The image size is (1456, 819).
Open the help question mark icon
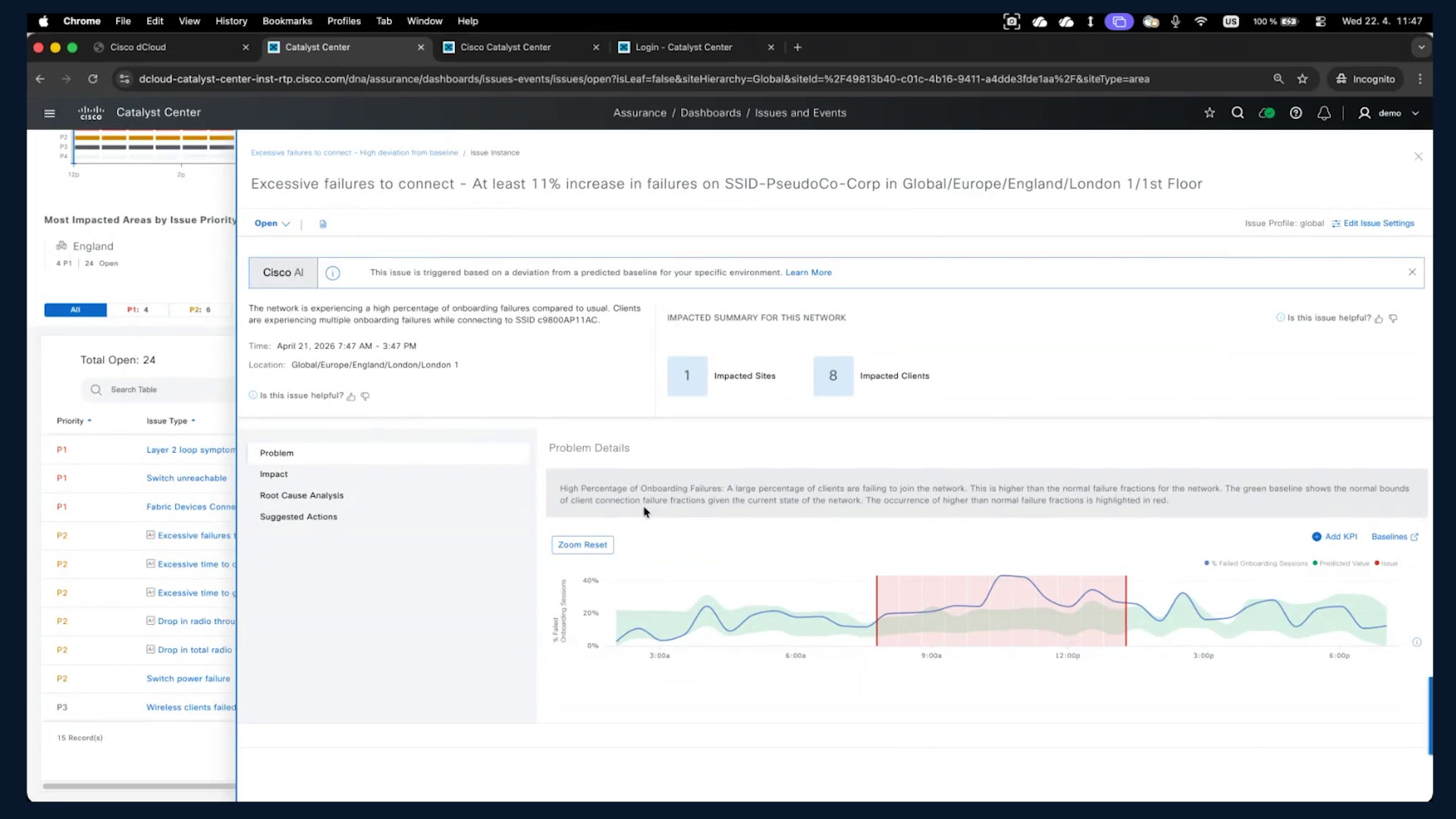[x=1296, y=113]
